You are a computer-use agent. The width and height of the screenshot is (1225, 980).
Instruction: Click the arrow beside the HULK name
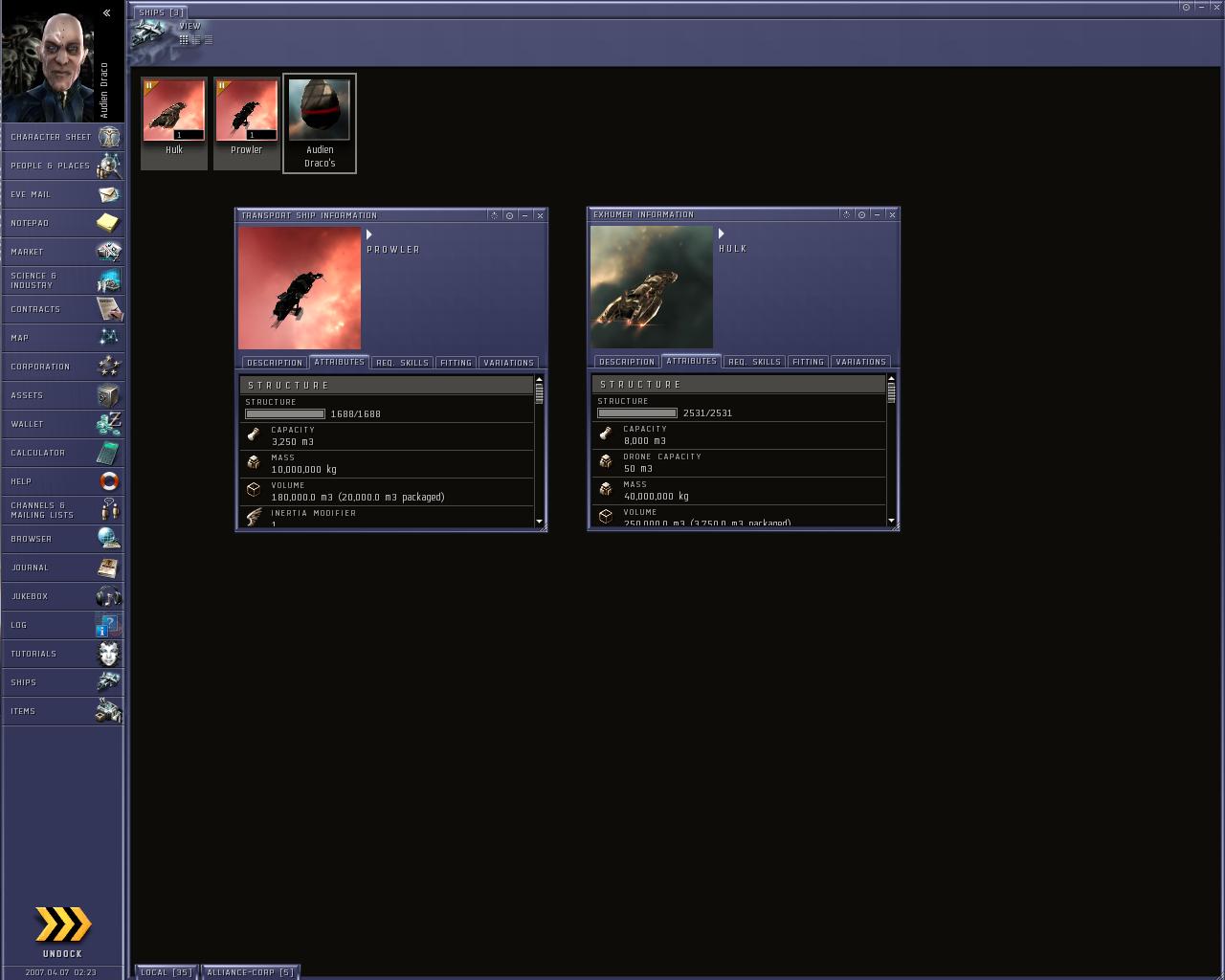722,234
